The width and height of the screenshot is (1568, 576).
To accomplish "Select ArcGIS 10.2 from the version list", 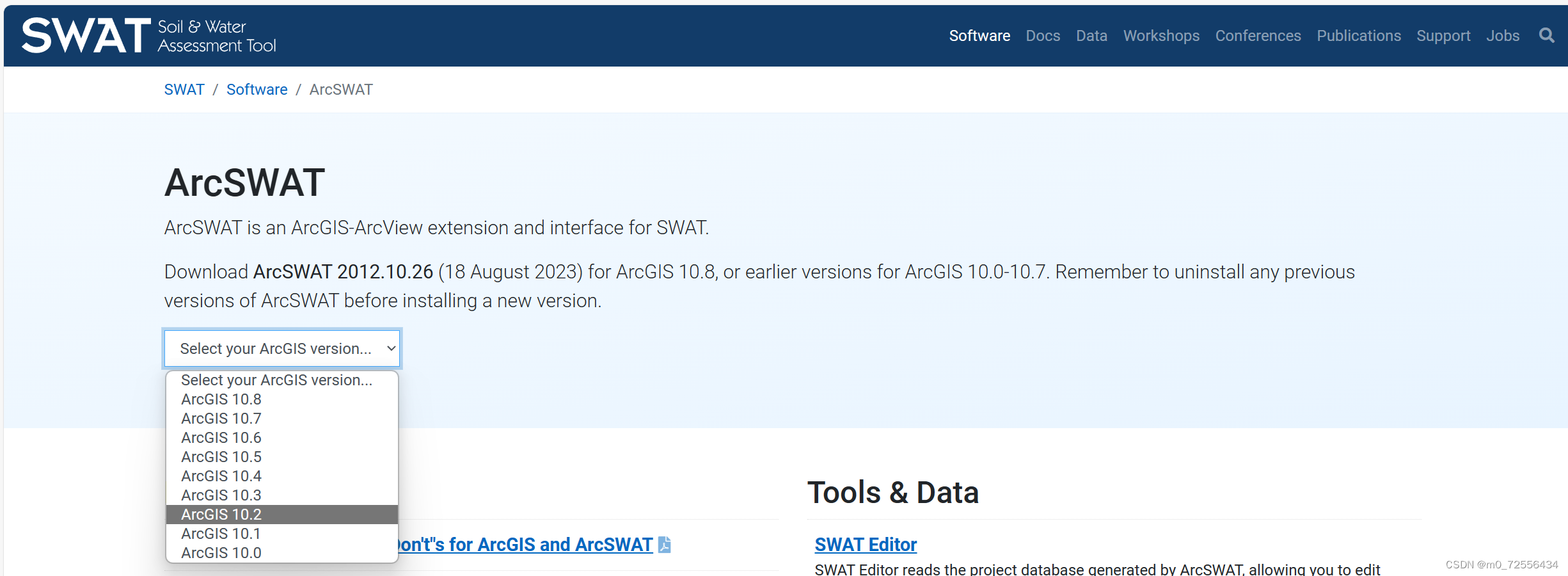I will coord(221,514).
